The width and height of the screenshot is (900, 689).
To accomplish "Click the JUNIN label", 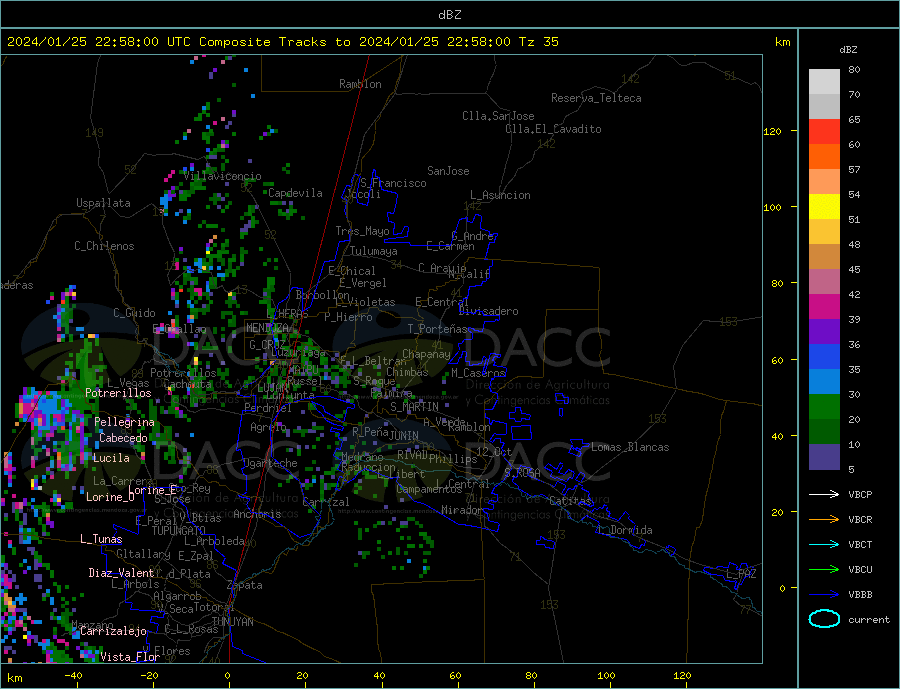I will coord(404,436).
